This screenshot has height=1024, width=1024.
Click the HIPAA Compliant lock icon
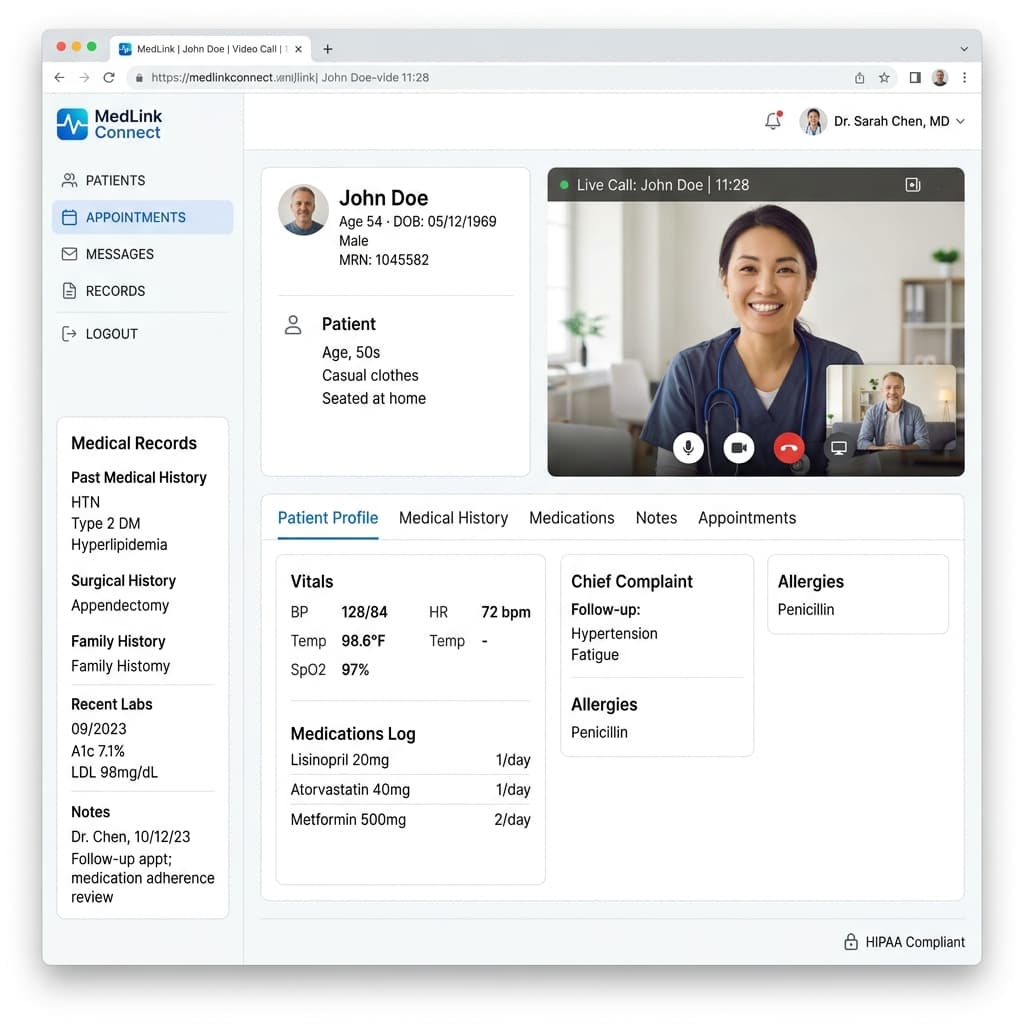point(851,942)
